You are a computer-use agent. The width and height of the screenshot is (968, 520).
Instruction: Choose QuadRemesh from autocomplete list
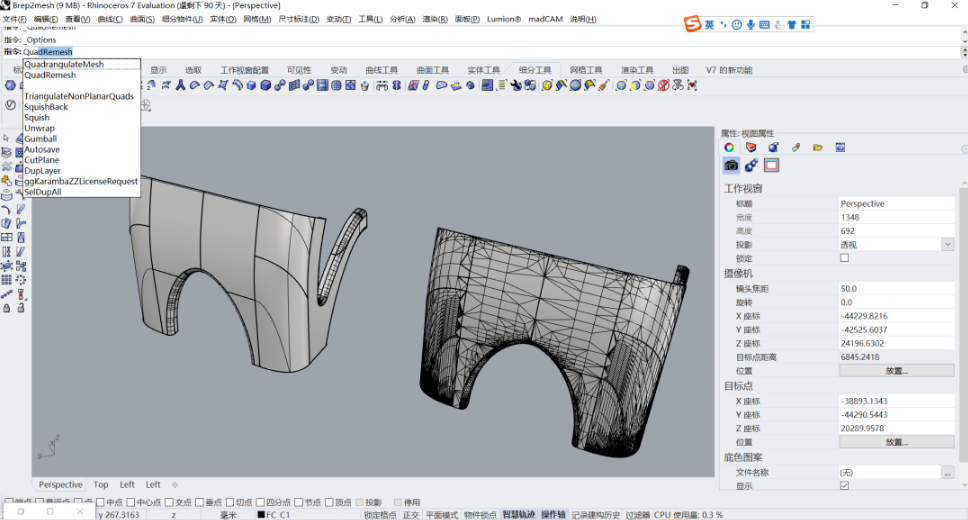[81, 75]
